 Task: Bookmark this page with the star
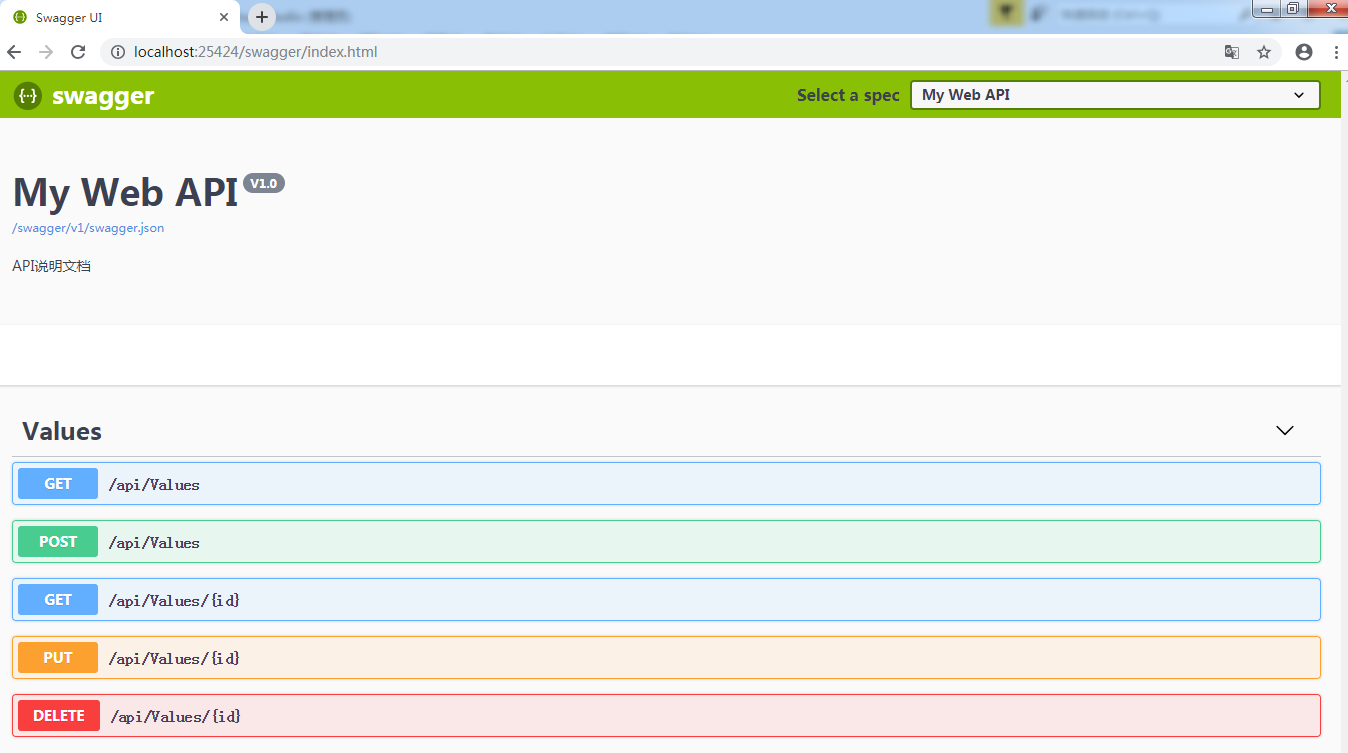click(1264, 52)
